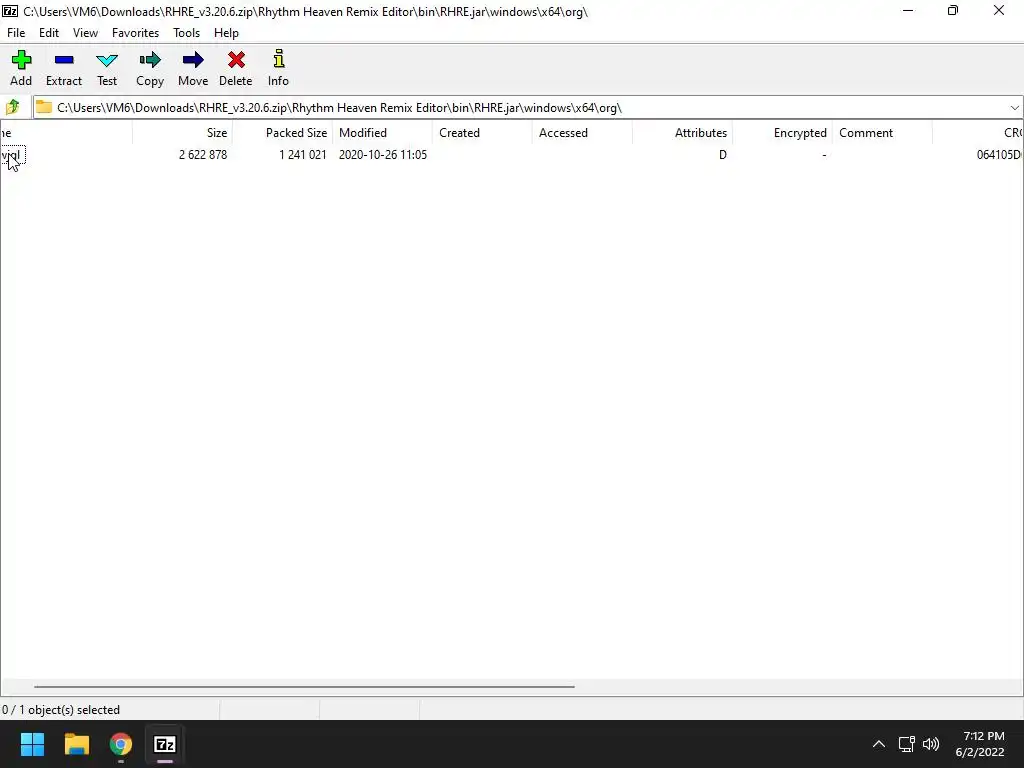
Task: Click the folder icon in address bar
Action: (x=44, y=107)
